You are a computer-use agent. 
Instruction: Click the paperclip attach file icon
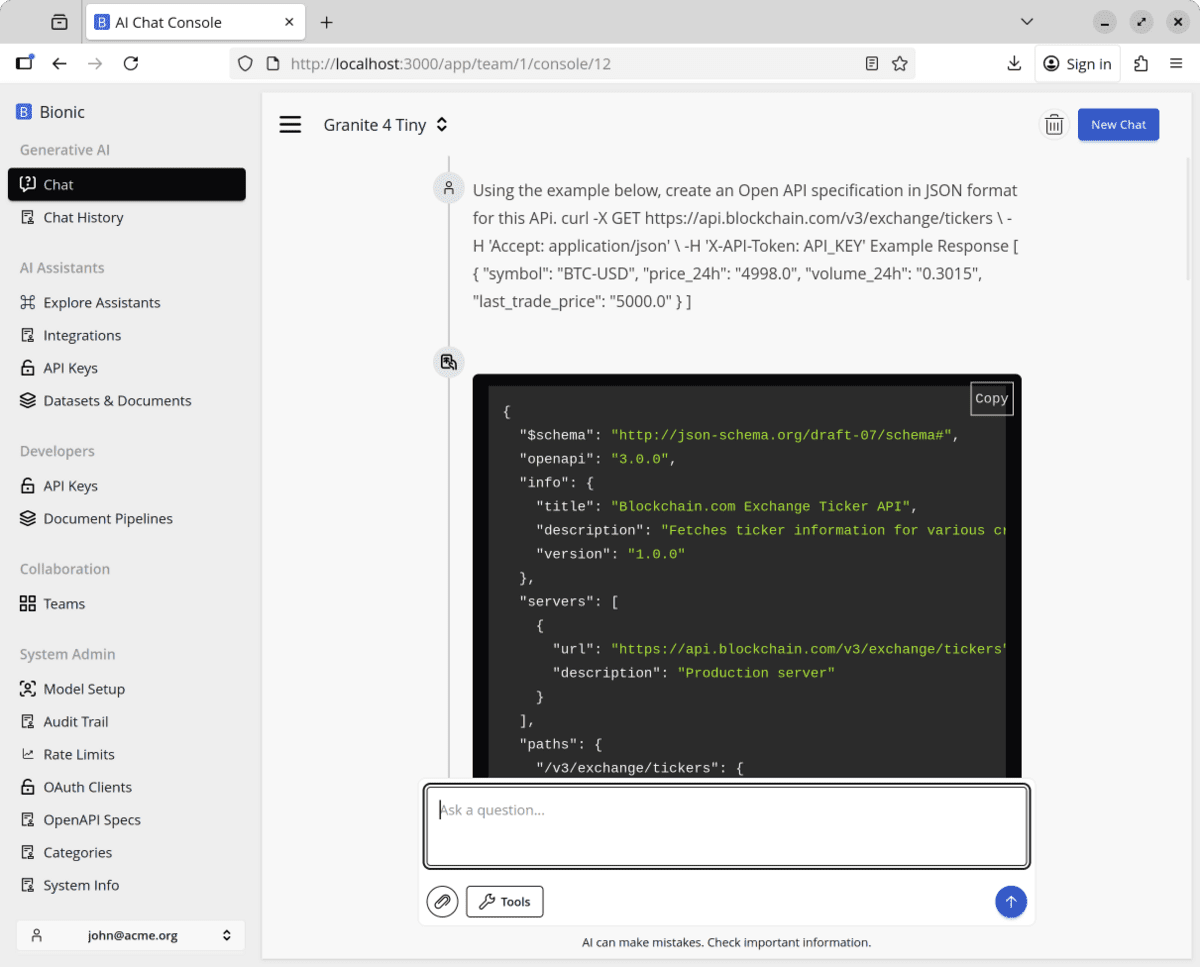(441, 901)
